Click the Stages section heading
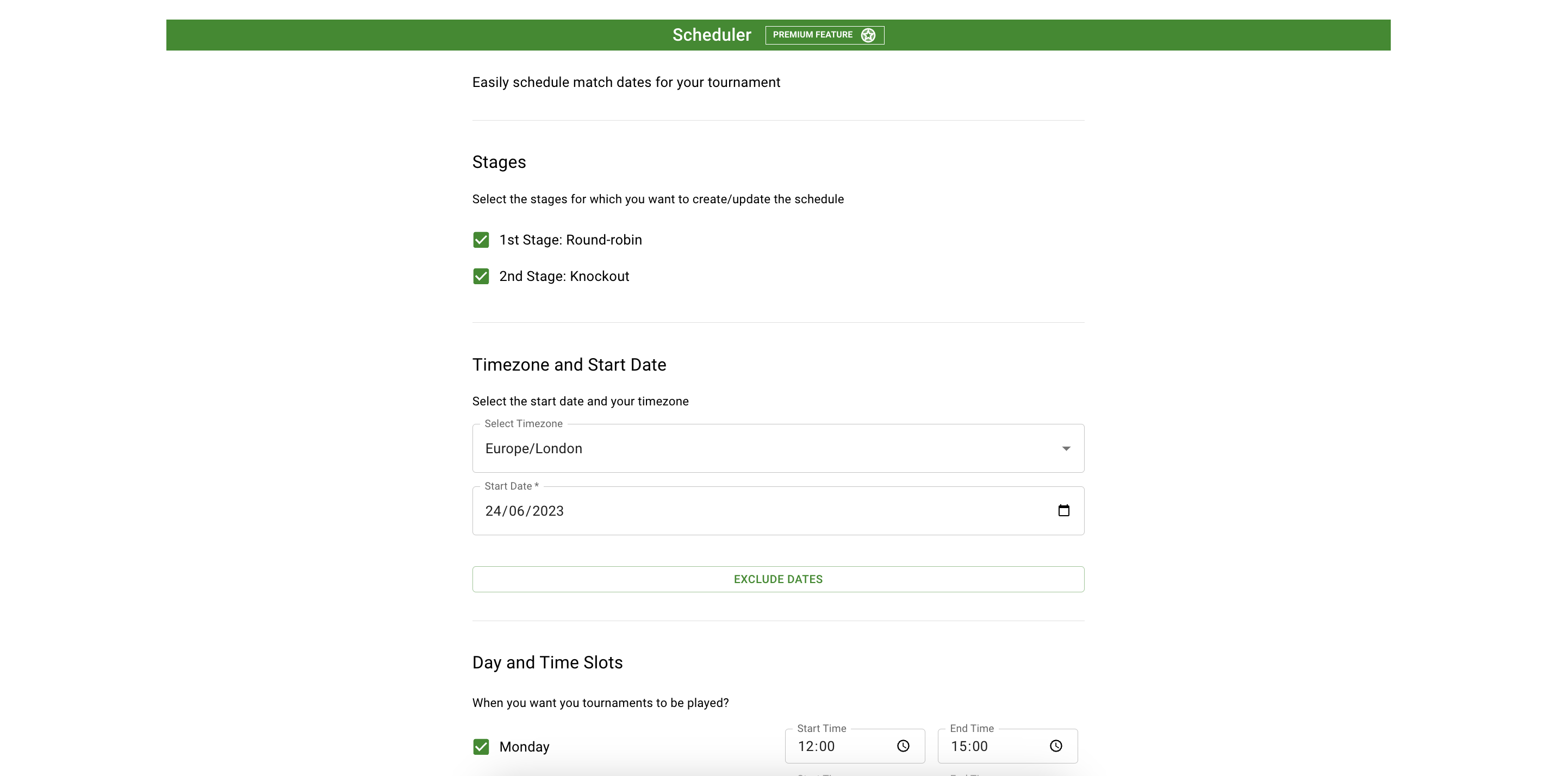1568x776 pixels. [x=499, y=162]
